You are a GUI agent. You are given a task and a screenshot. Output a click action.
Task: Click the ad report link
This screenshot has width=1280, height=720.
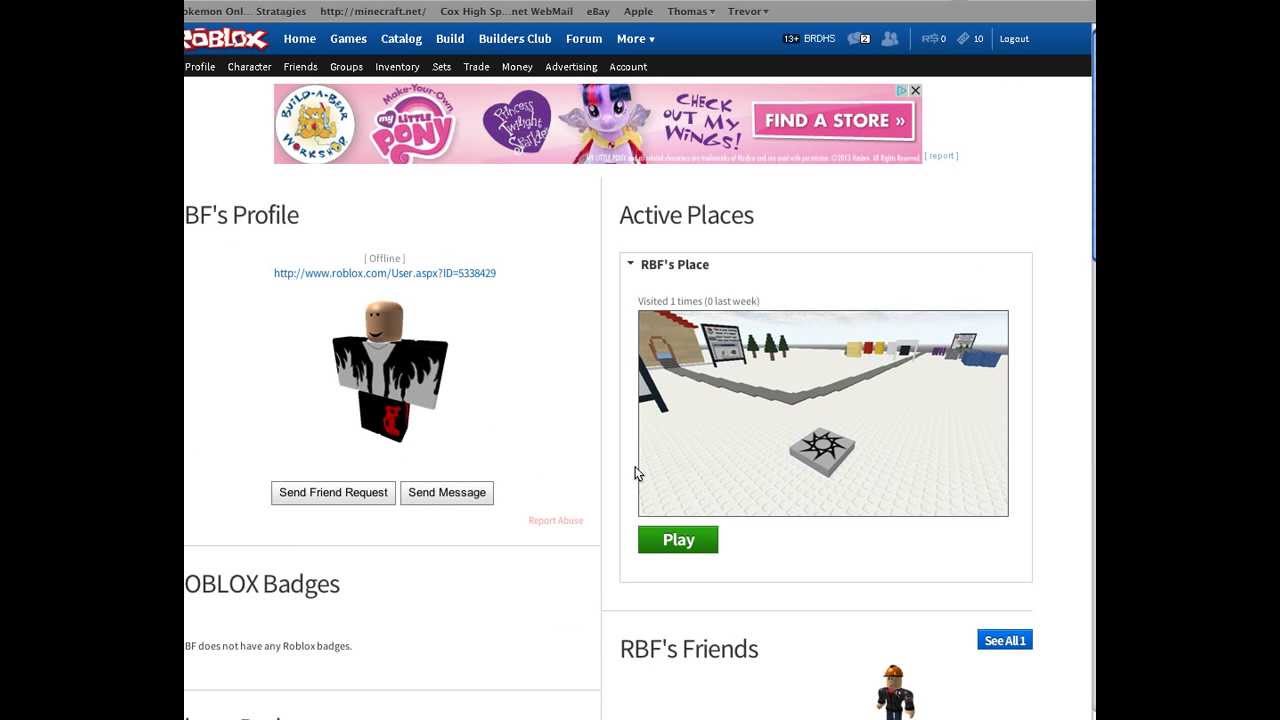[x=941, y=156]
